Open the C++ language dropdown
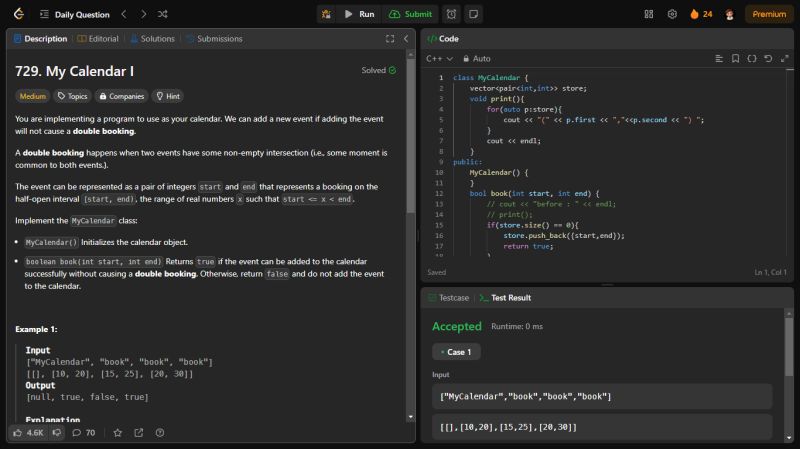800x449 pixels. pos(439,59)
